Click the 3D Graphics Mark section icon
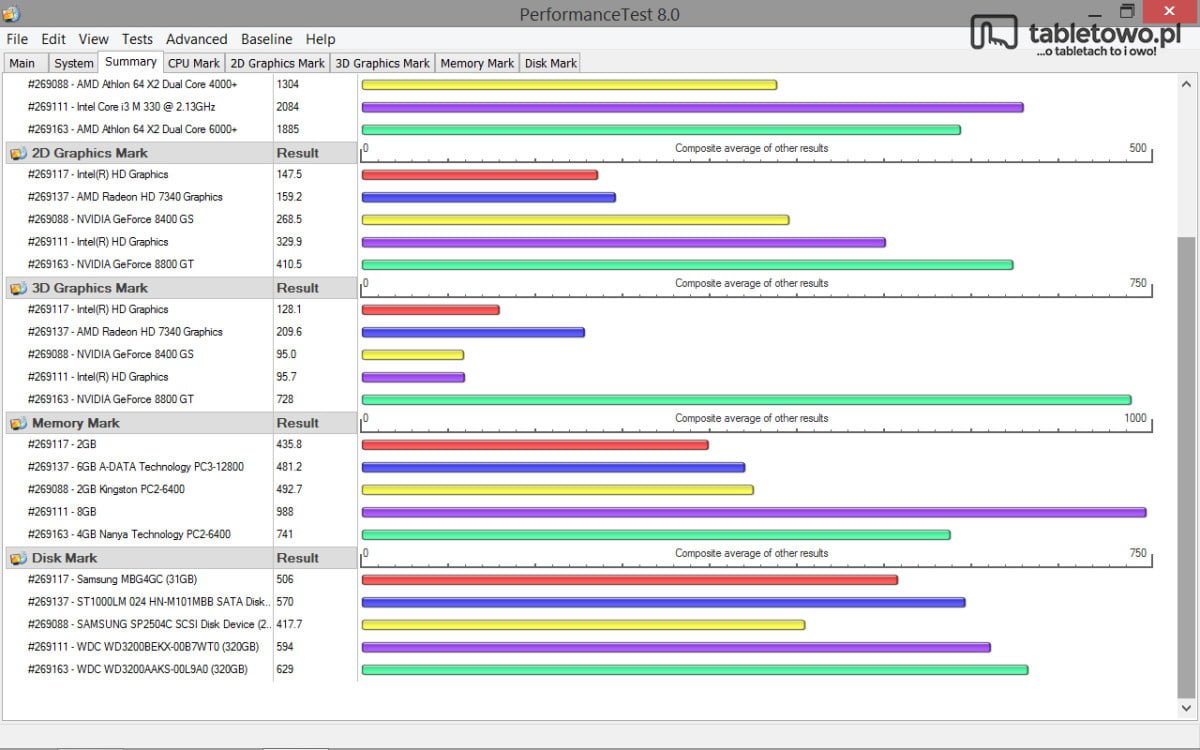Viewport: 1200px width, 750px height. 18,288
